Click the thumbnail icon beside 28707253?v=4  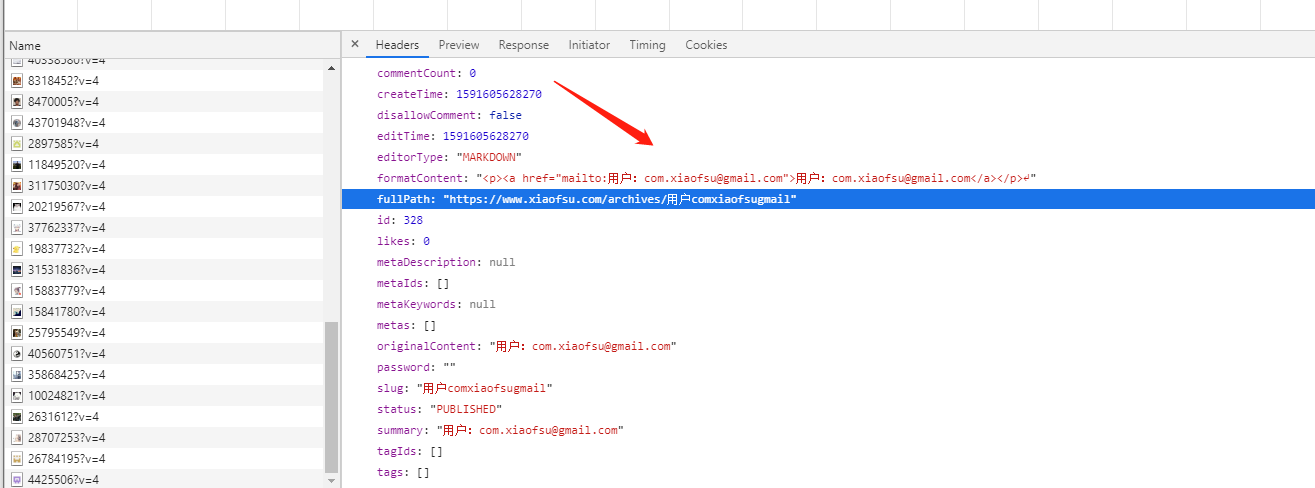point(17,437)
